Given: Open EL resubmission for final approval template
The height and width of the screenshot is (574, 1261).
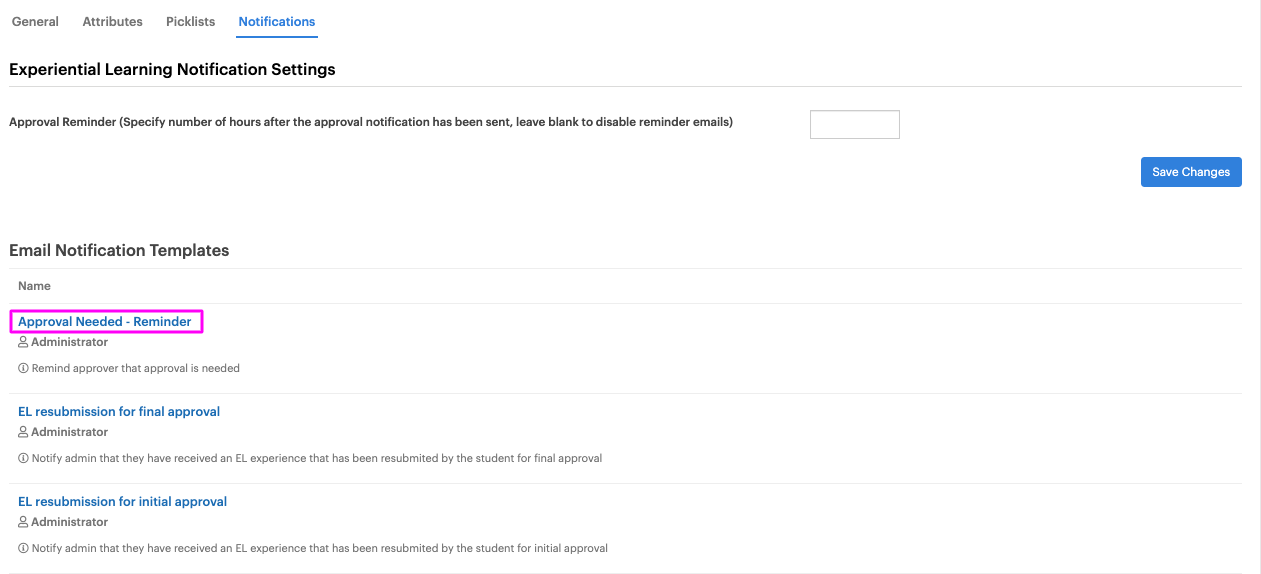Looking at the screenshot, I should click(119, 412).
